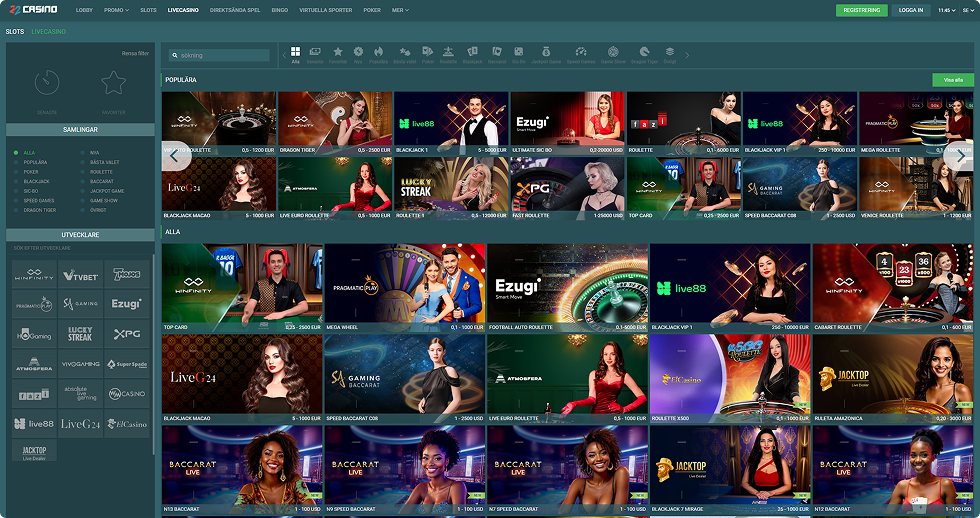Expand the PROMO dropdown menu

116,10
